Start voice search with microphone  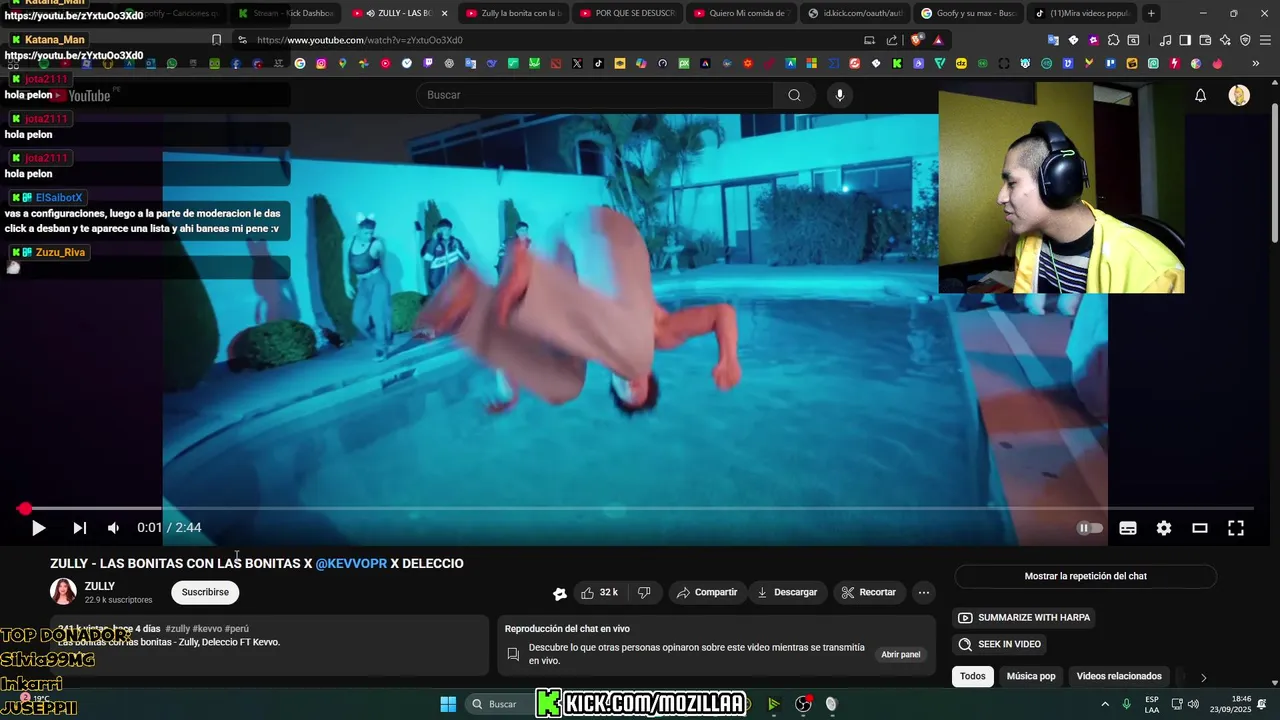pyautogui.click(x=840, y=95)
